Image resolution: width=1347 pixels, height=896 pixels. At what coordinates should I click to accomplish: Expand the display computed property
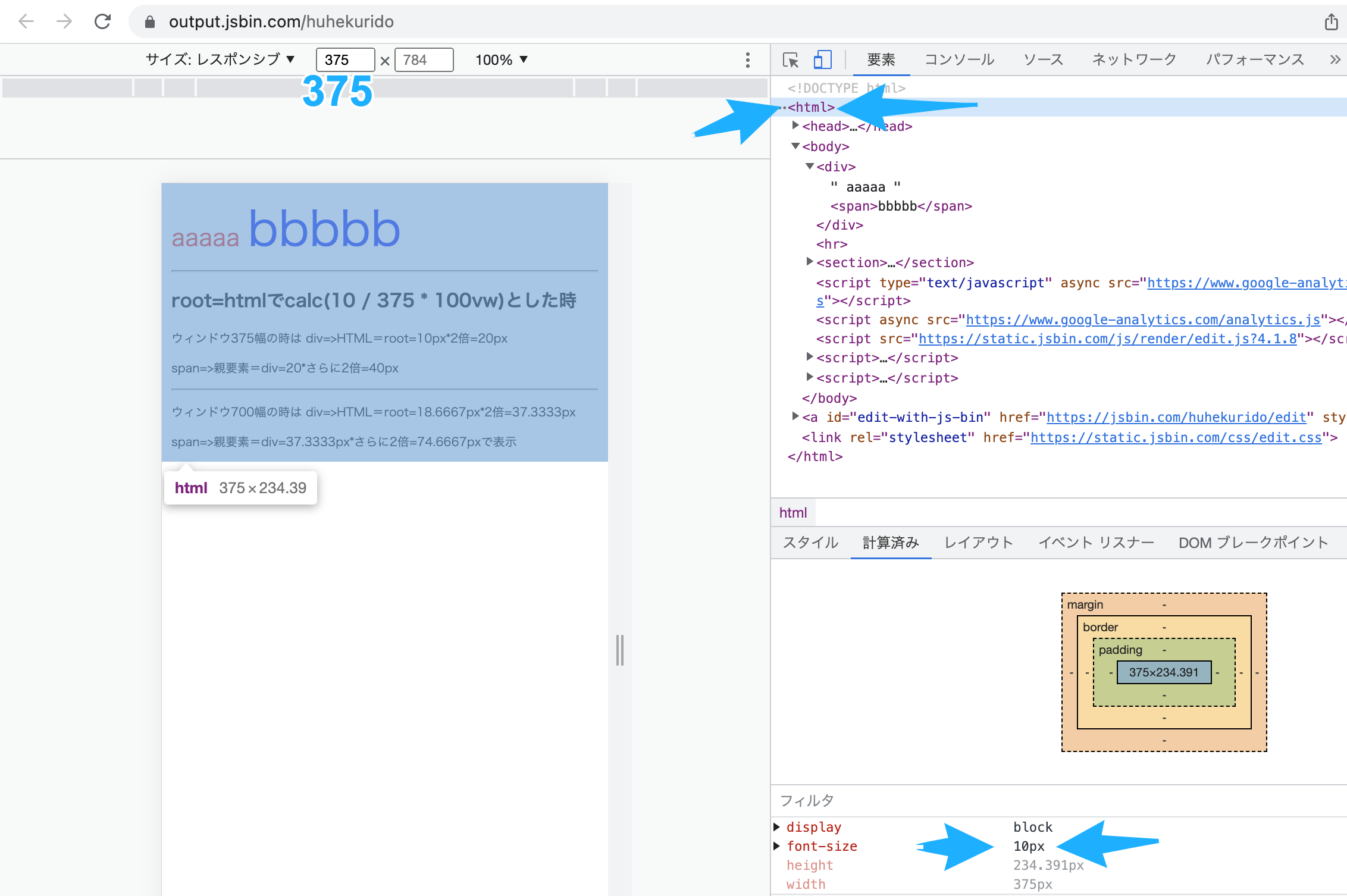[x=776, y=827]
